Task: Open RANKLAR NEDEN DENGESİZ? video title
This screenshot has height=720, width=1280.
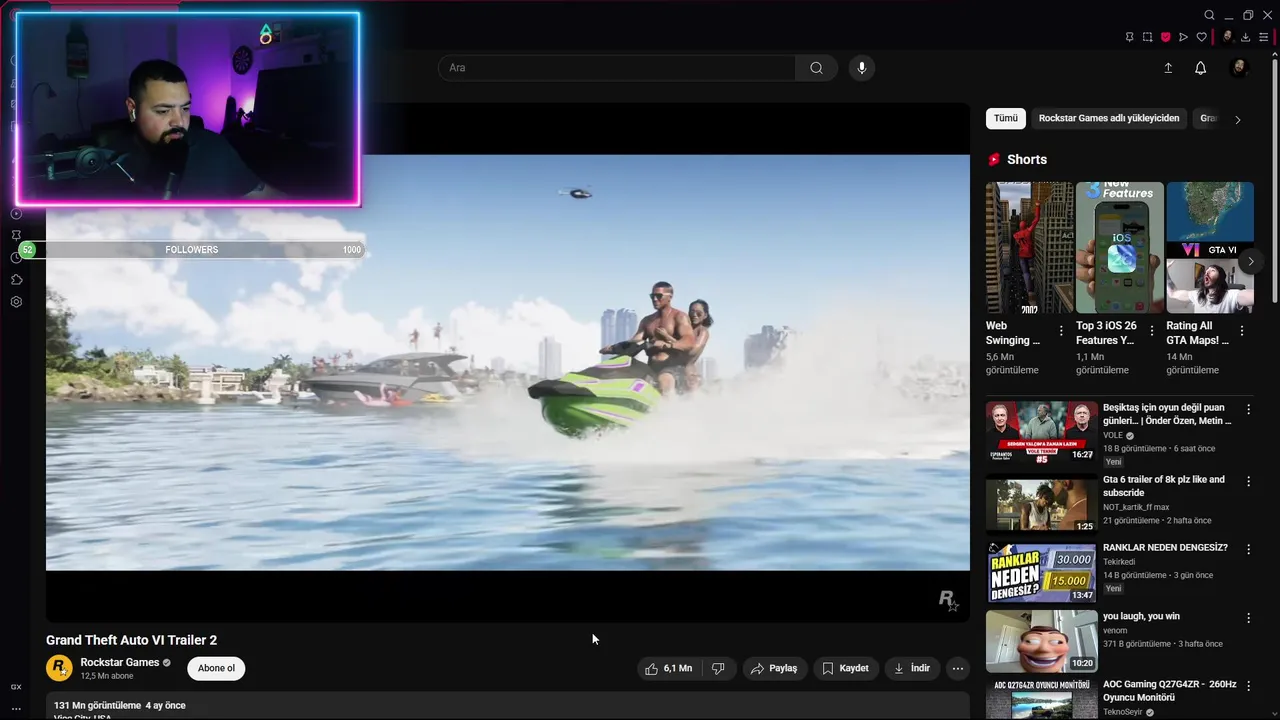Action: click(1165, 548)
